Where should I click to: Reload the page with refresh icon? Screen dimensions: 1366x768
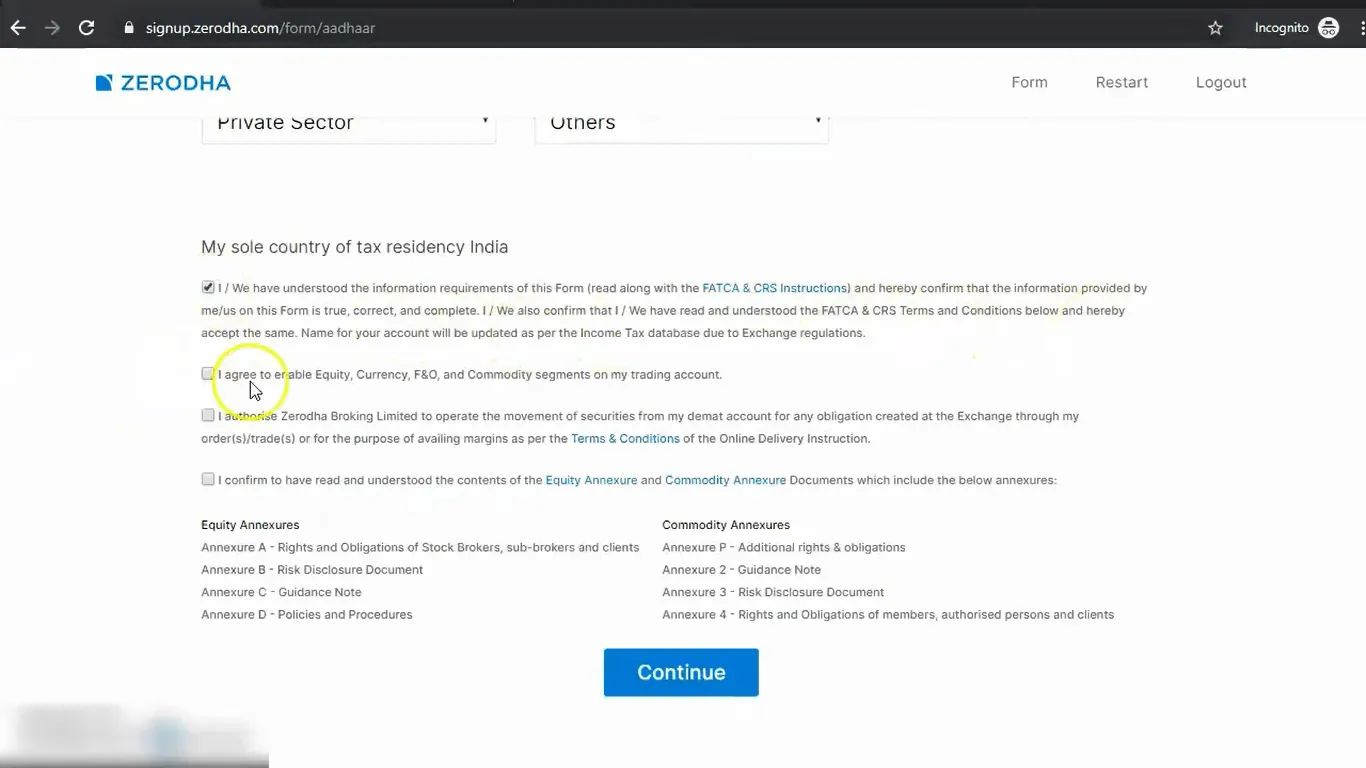pyautogui.click(x=87, y=28)
